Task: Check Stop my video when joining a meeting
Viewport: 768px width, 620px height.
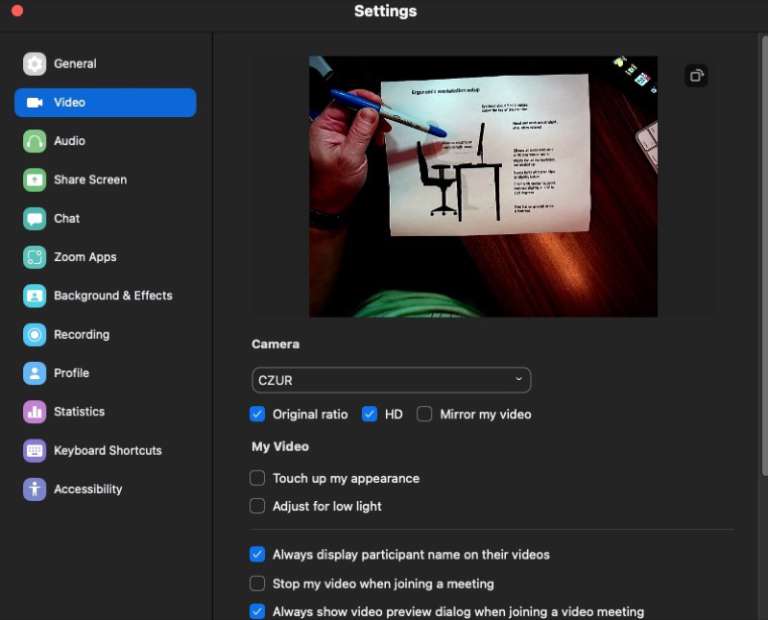Action: [x=258, y=583]
